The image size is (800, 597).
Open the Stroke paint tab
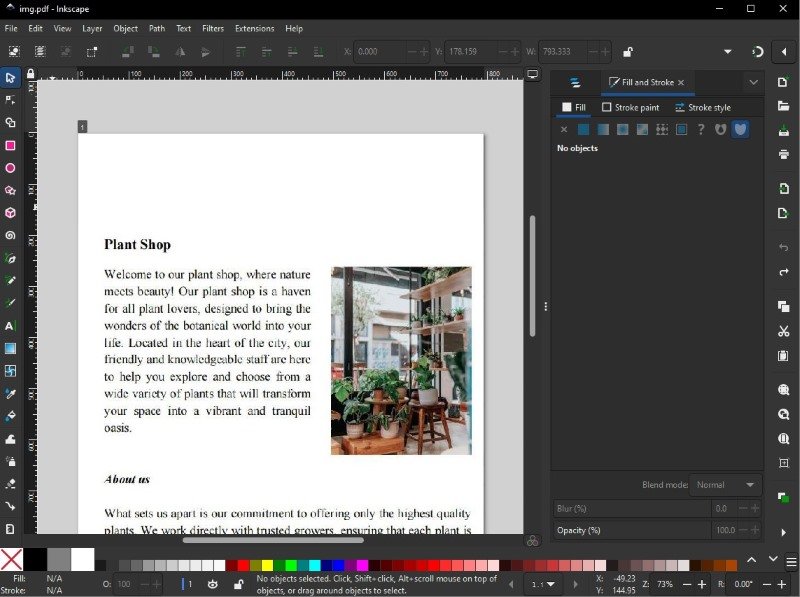point(630,107)
